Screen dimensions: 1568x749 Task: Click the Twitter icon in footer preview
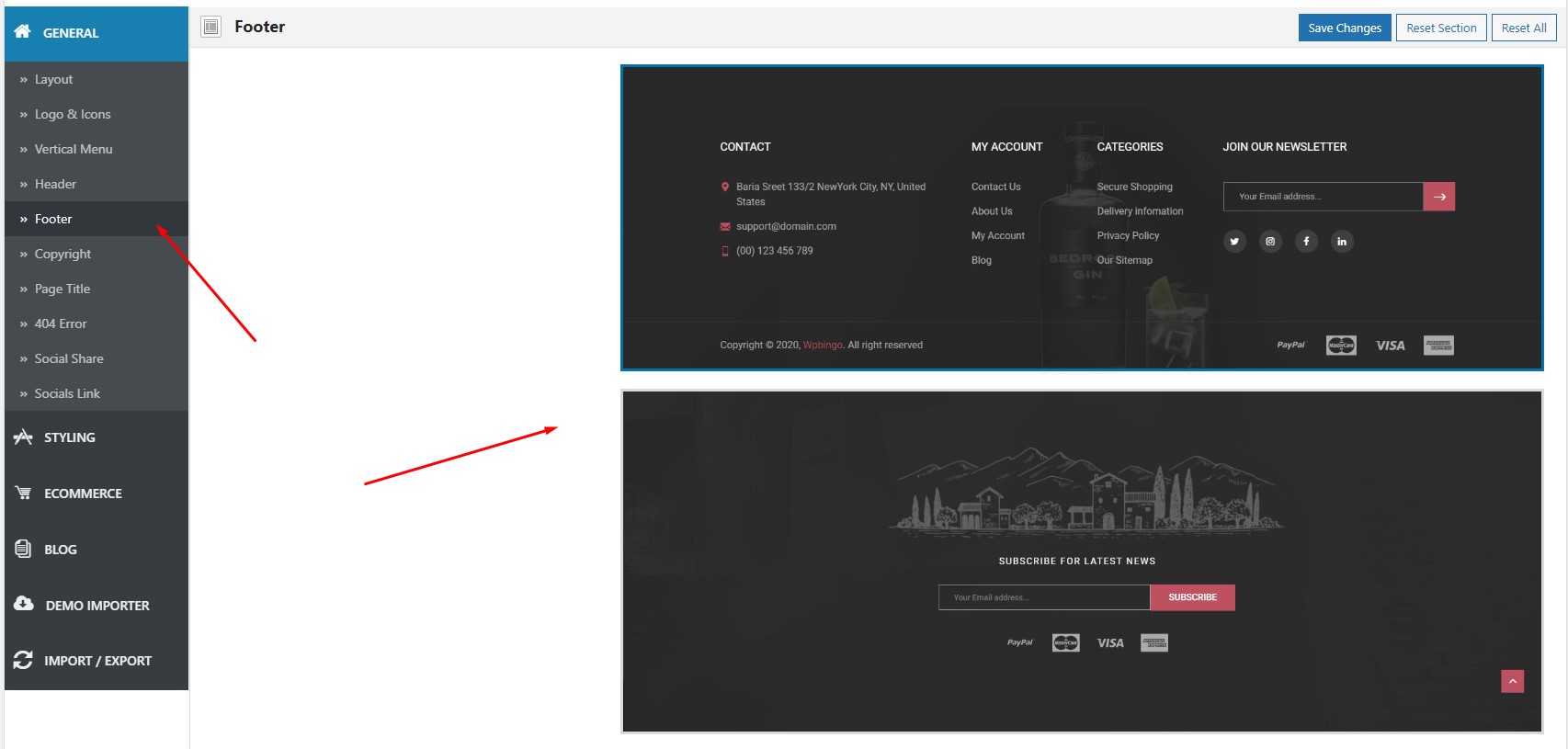point(1234,242)
